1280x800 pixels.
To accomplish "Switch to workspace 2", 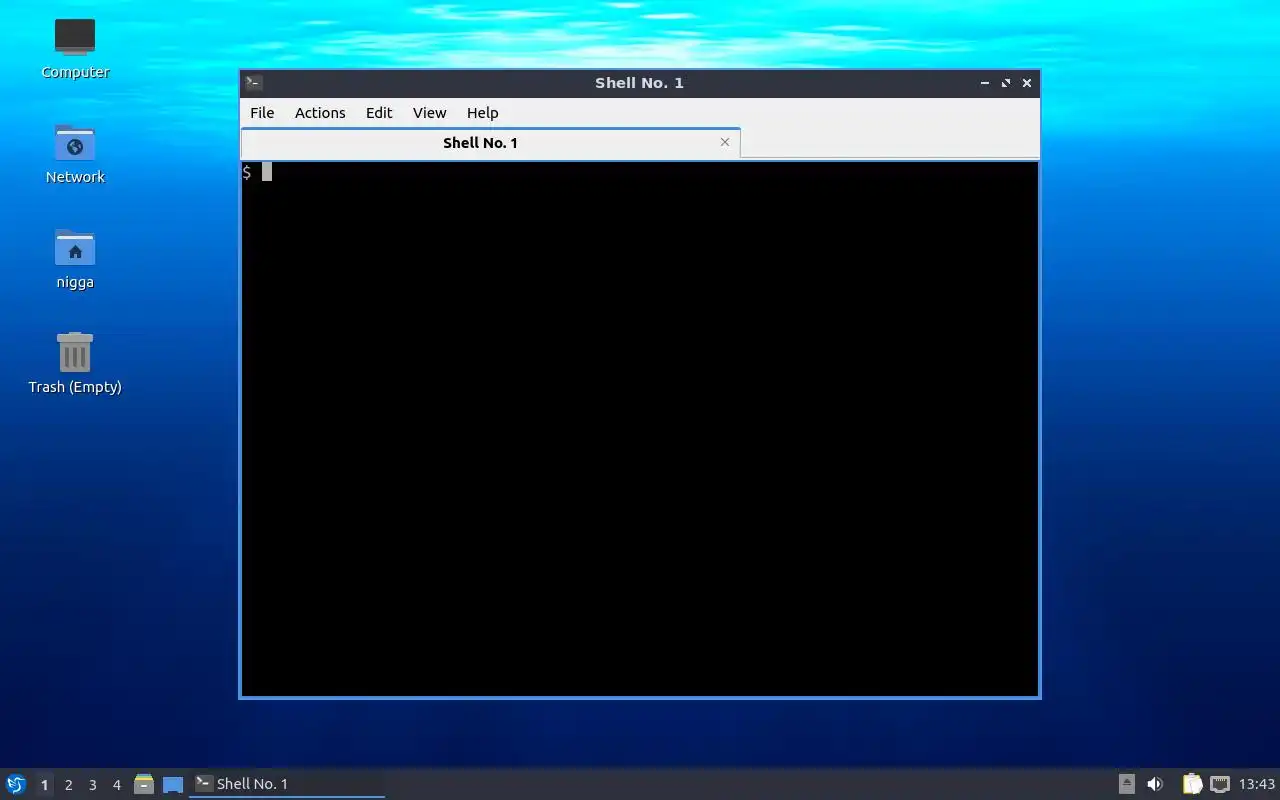I will pyautogui.click(x=68, y=785).
